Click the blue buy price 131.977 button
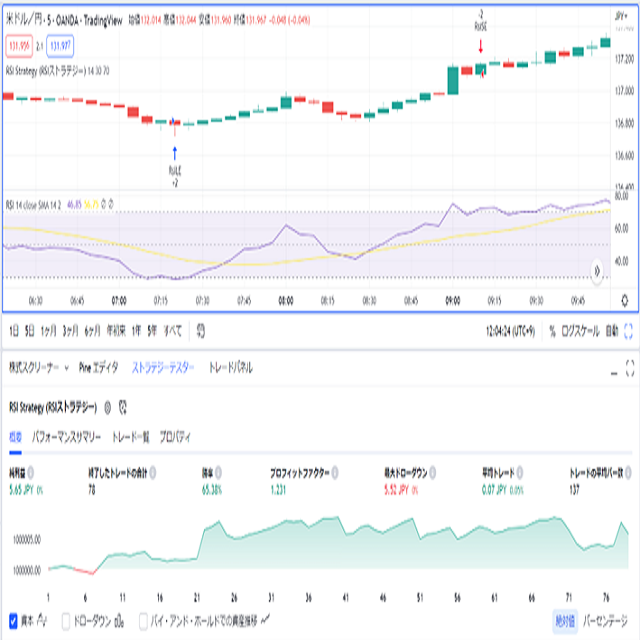The width and height of the screenshot is (640, 640). coord(60,46)
